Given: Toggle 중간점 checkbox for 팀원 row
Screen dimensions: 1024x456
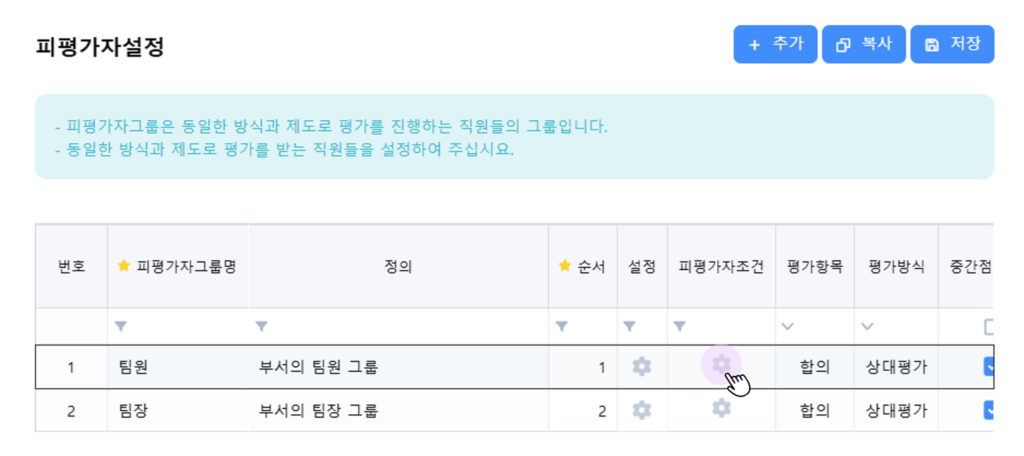Looking at the screenshot, I should coord(989,367).
